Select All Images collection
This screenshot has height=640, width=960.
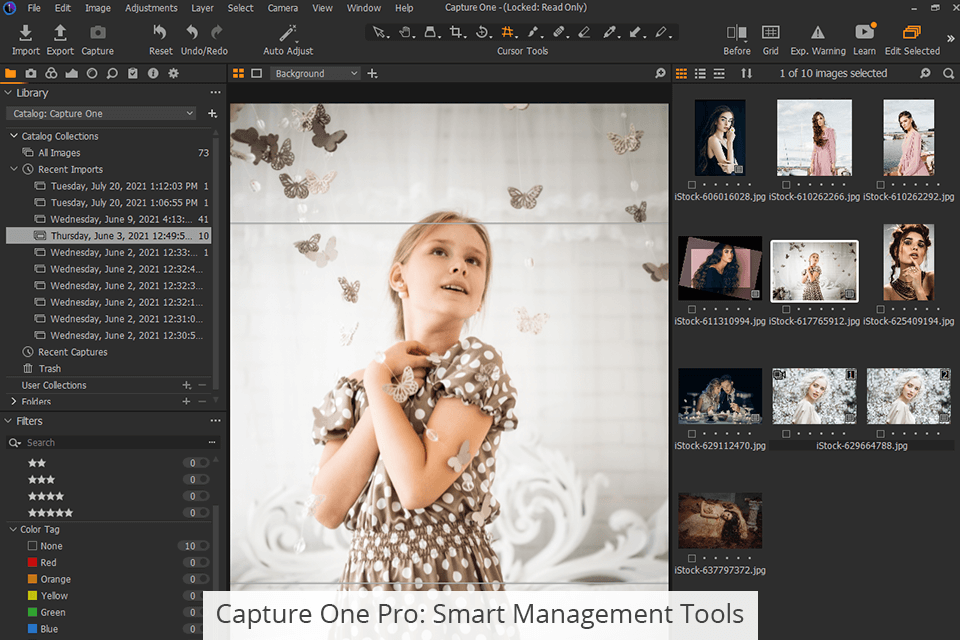click(59, 153)
